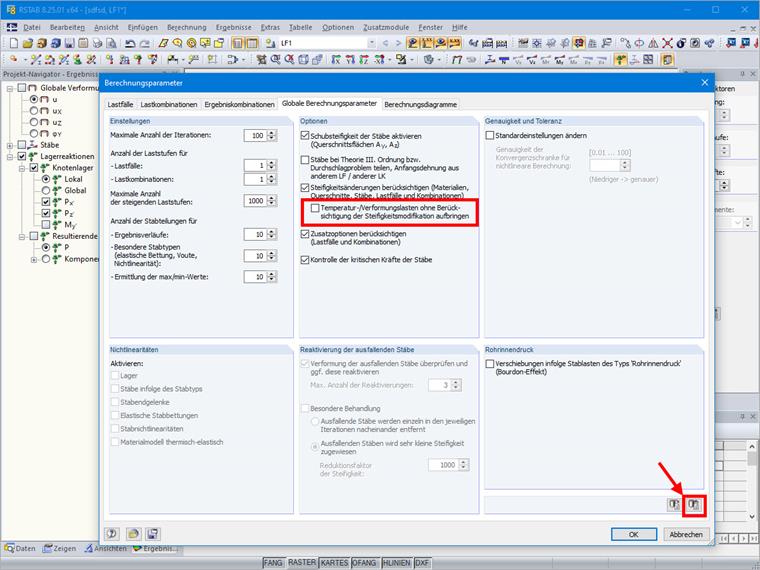The image size is (760, 570).
Task: Collapse the Knotenlager tree node
Action: (22, 168)
